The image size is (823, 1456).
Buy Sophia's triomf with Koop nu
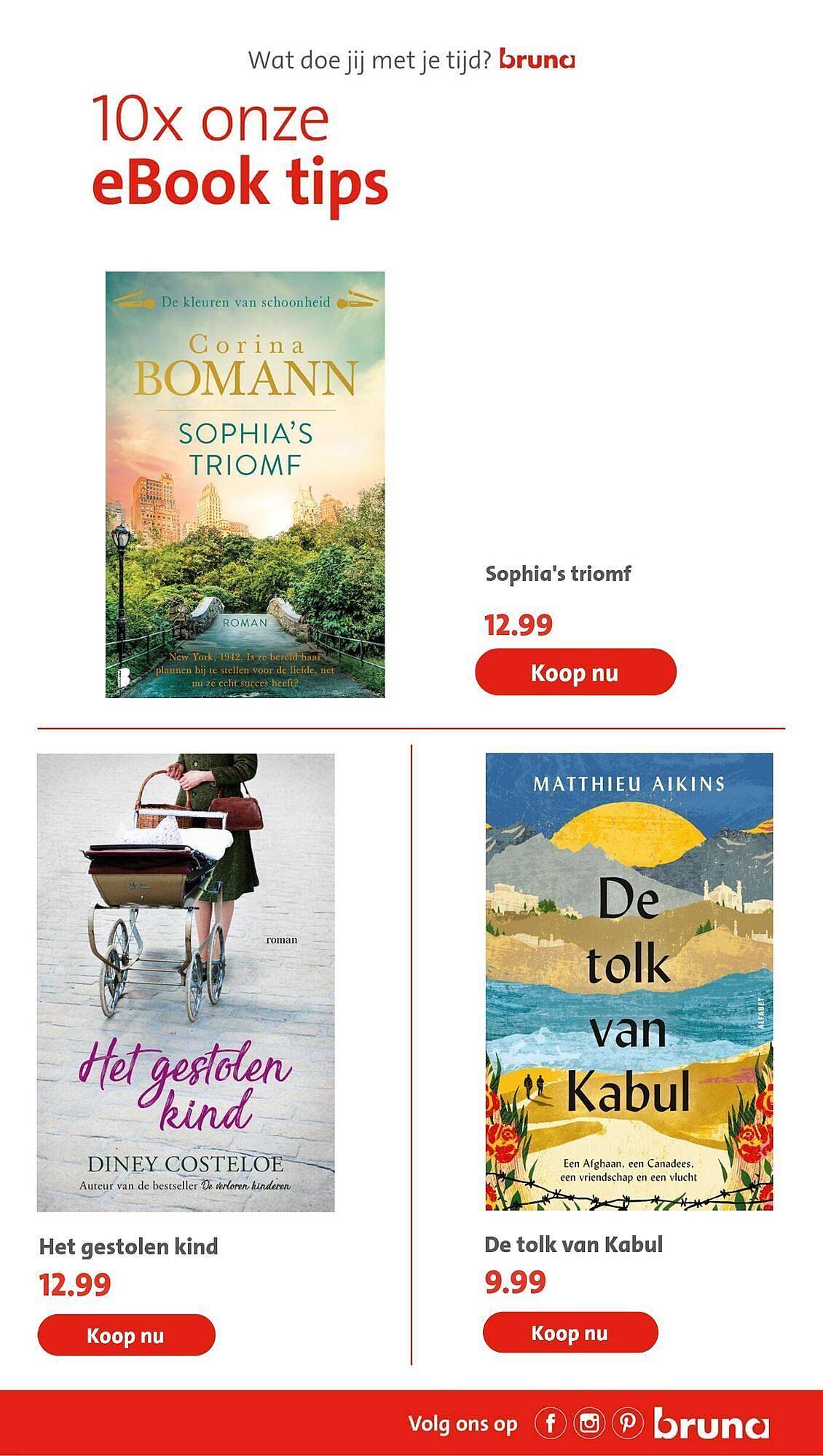(575, 672)
